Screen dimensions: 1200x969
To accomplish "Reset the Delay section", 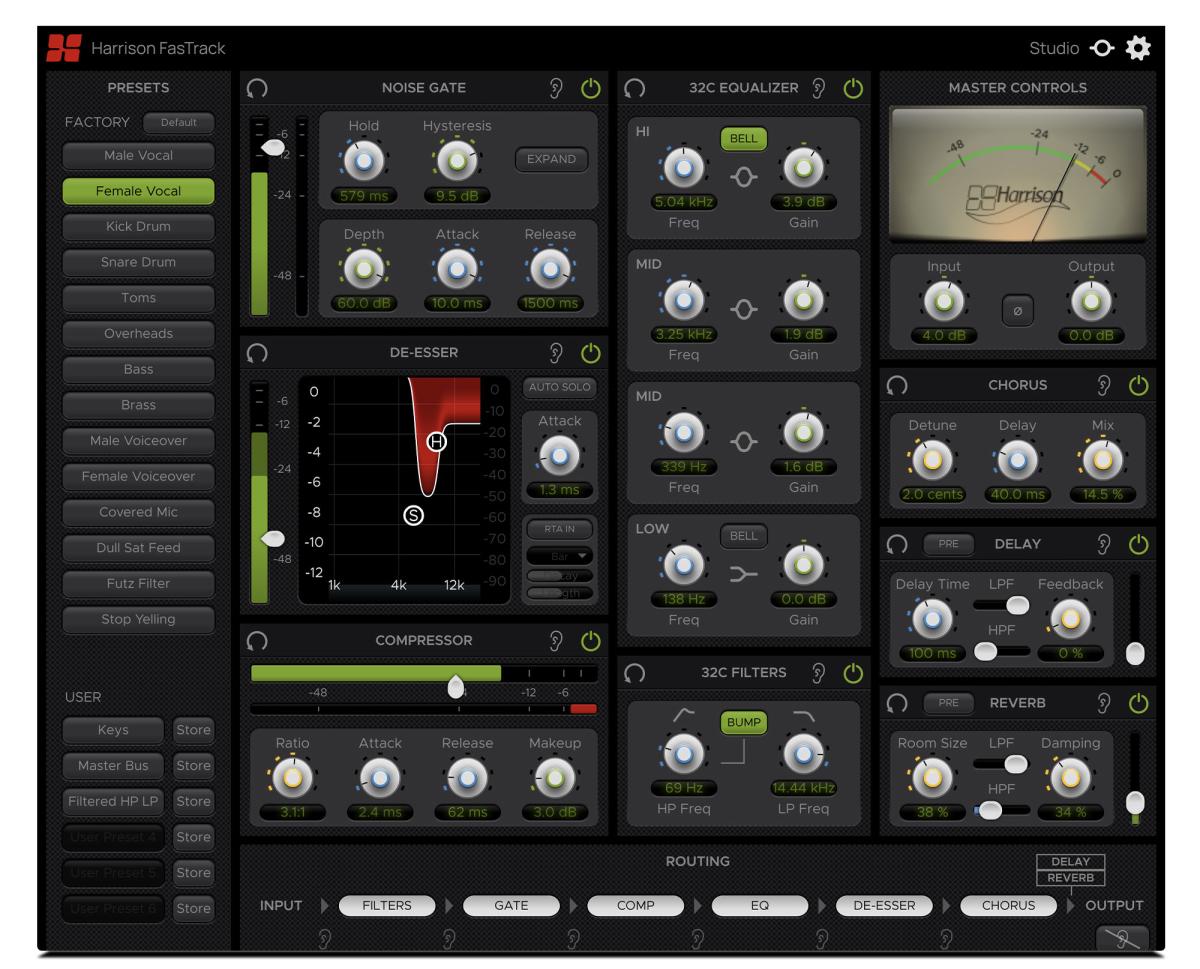I will pos(897,545).
